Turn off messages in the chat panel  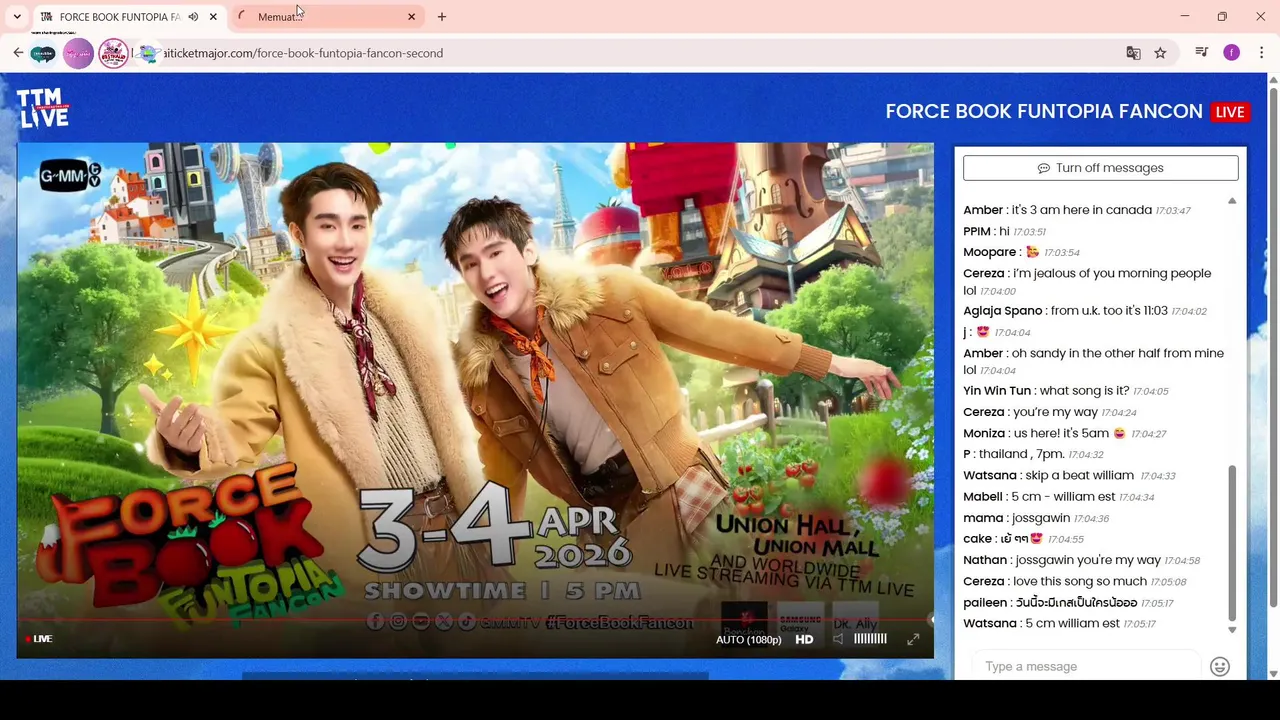coord(1100,168)
